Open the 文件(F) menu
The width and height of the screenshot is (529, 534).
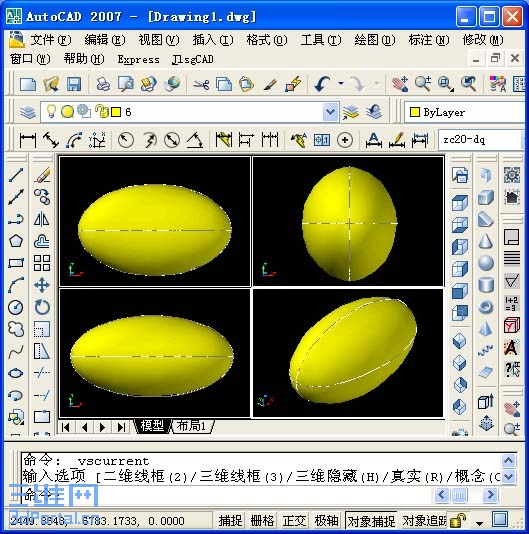(51, 40)
